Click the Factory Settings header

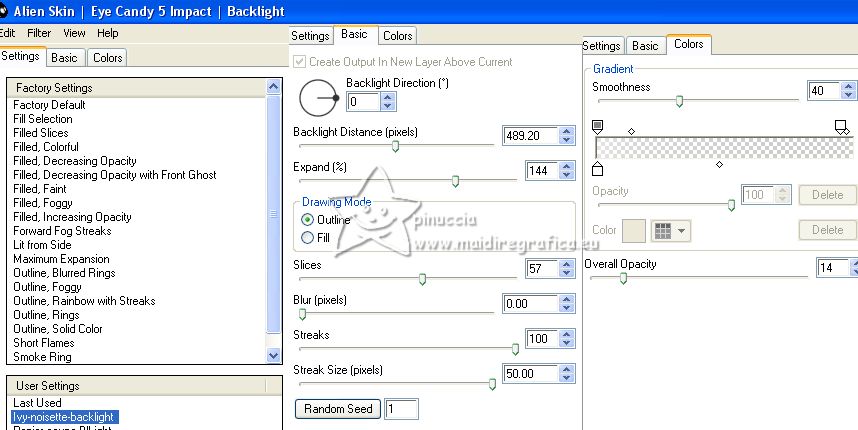[136, 88]
